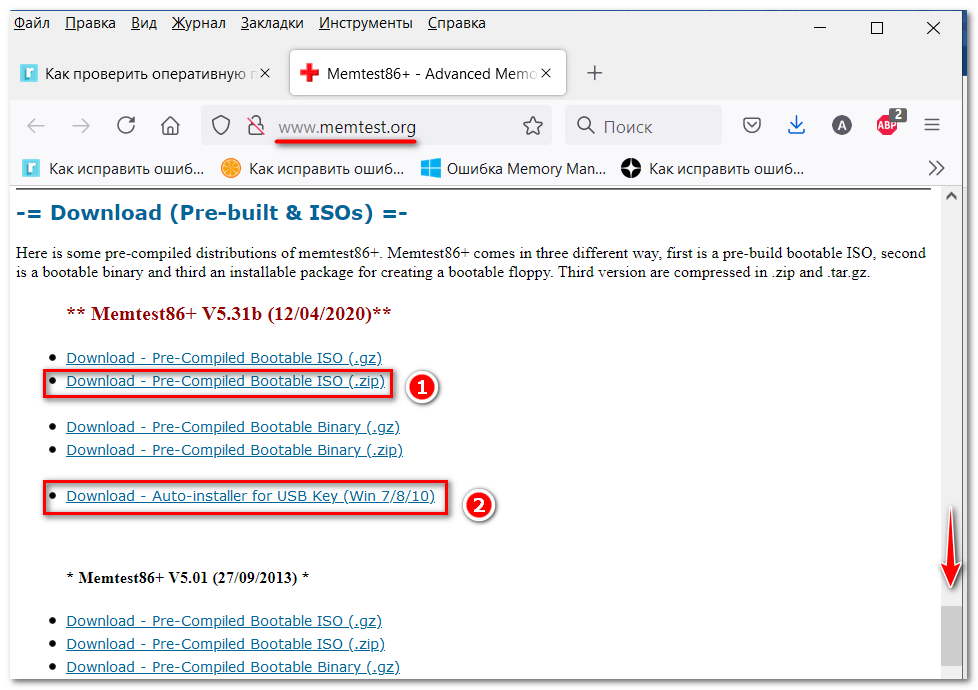
Task: Open the Firefox home page
Action: click(170, 125)
